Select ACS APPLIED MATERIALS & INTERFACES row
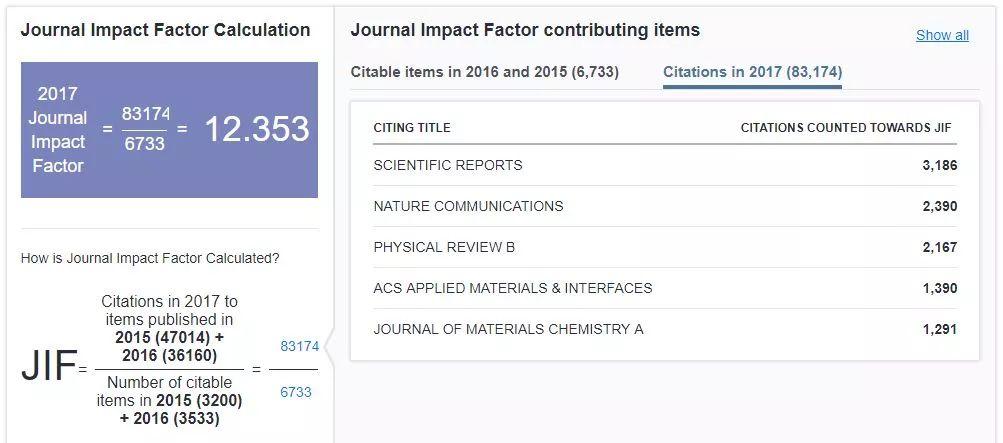Image resolution: width=1003 pixels, height=443 pixels. [512, 288]
